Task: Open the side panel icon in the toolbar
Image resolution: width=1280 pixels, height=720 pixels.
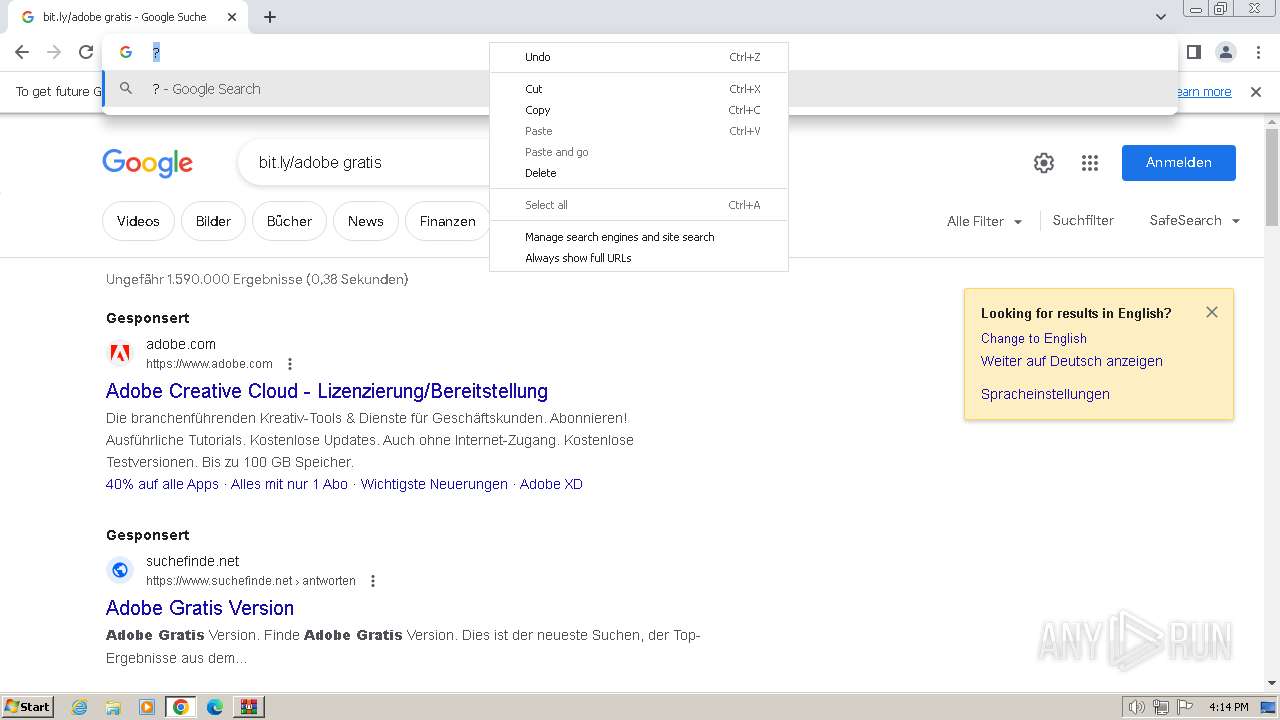Action: [x=1193, y=52]
